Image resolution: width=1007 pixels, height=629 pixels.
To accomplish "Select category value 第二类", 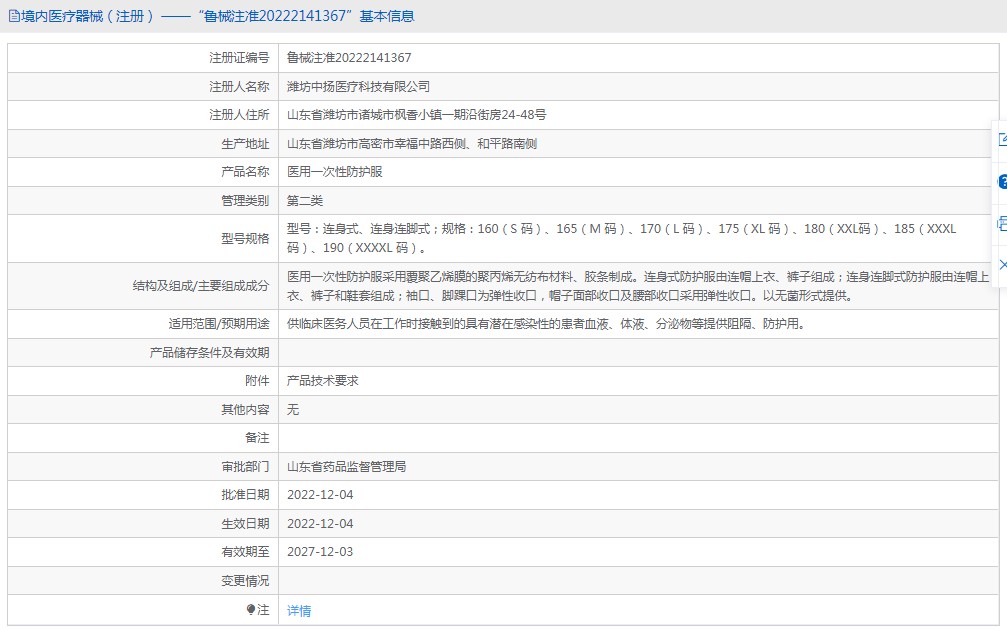I will pyautogui.click(x=304, y=200).
